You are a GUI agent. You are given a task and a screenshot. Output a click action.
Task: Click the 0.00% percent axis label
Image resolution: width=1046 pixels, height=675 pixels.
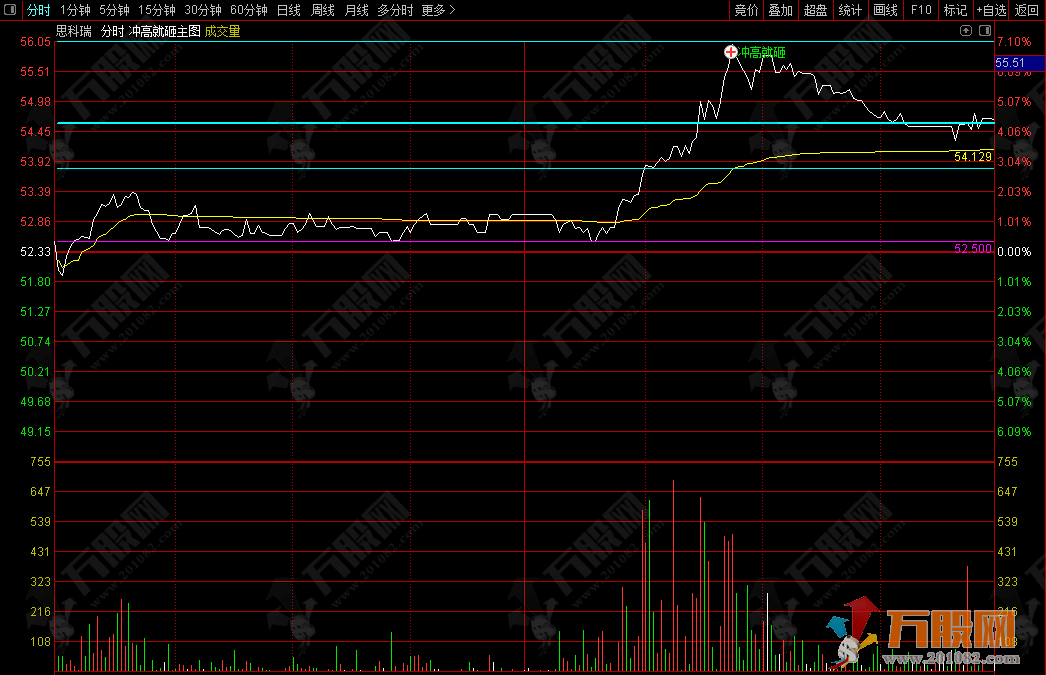pos(1014,251)
